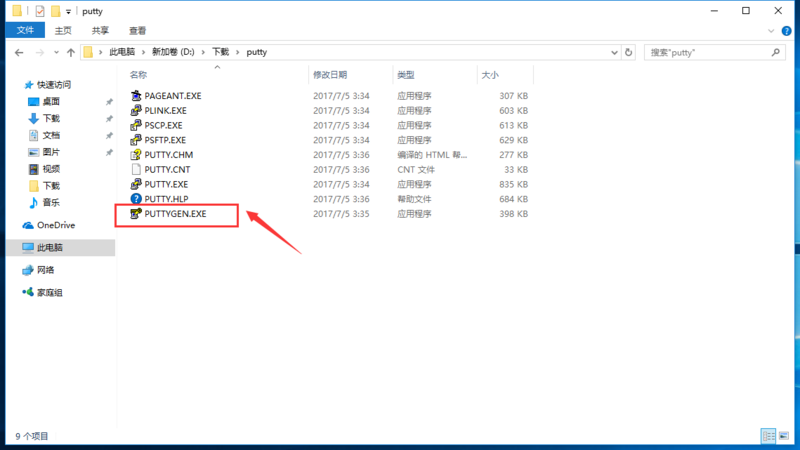Screen dimensions: 800x450
Task: Click the 帮助文件 type cell
Action: pyautogui.click(x=414, y=199)
